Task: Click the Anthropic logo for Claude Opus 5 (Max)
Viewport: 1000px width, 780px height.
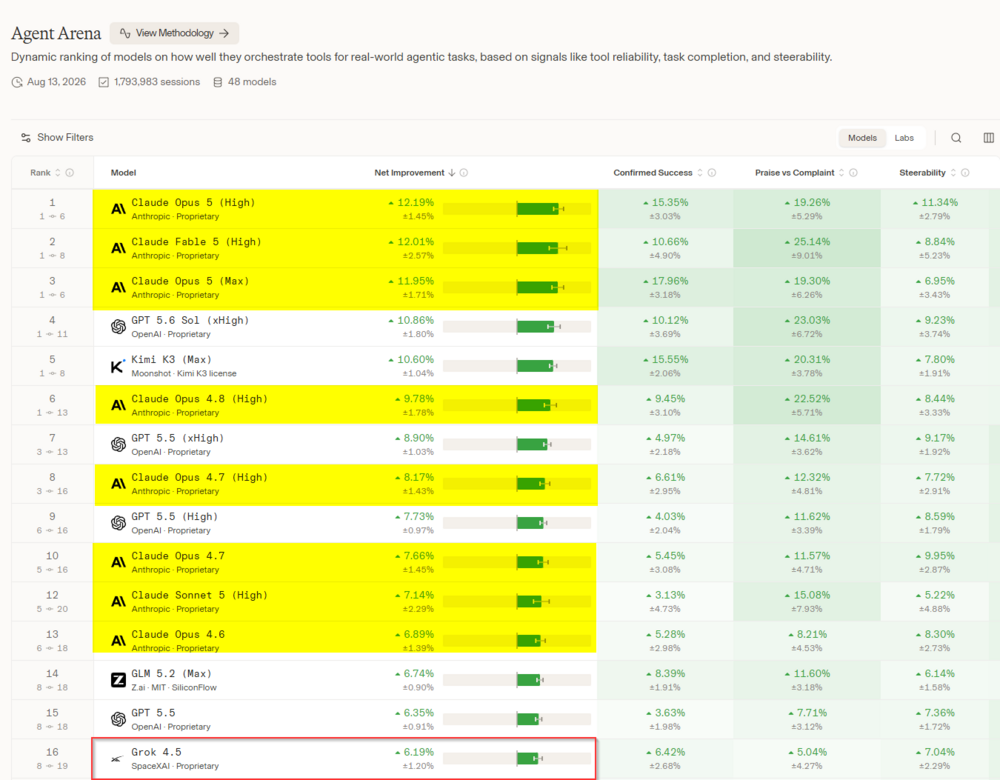Action: pyautogui.click(x=118, y=287)
